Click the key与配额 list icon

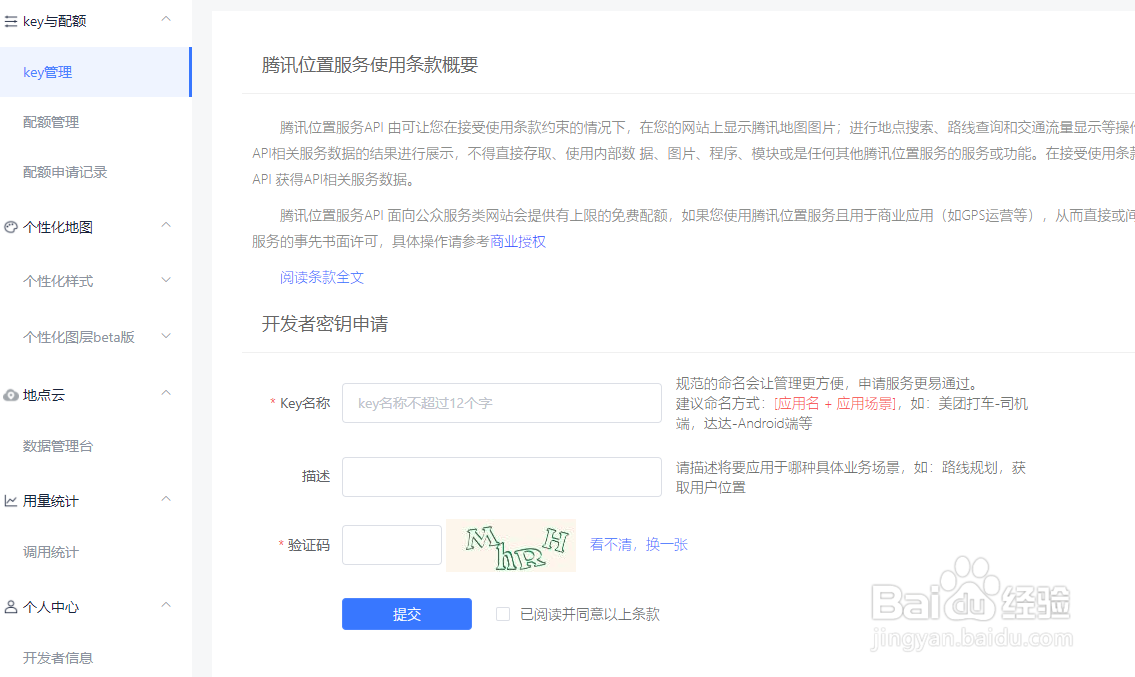tap(11, 22)
